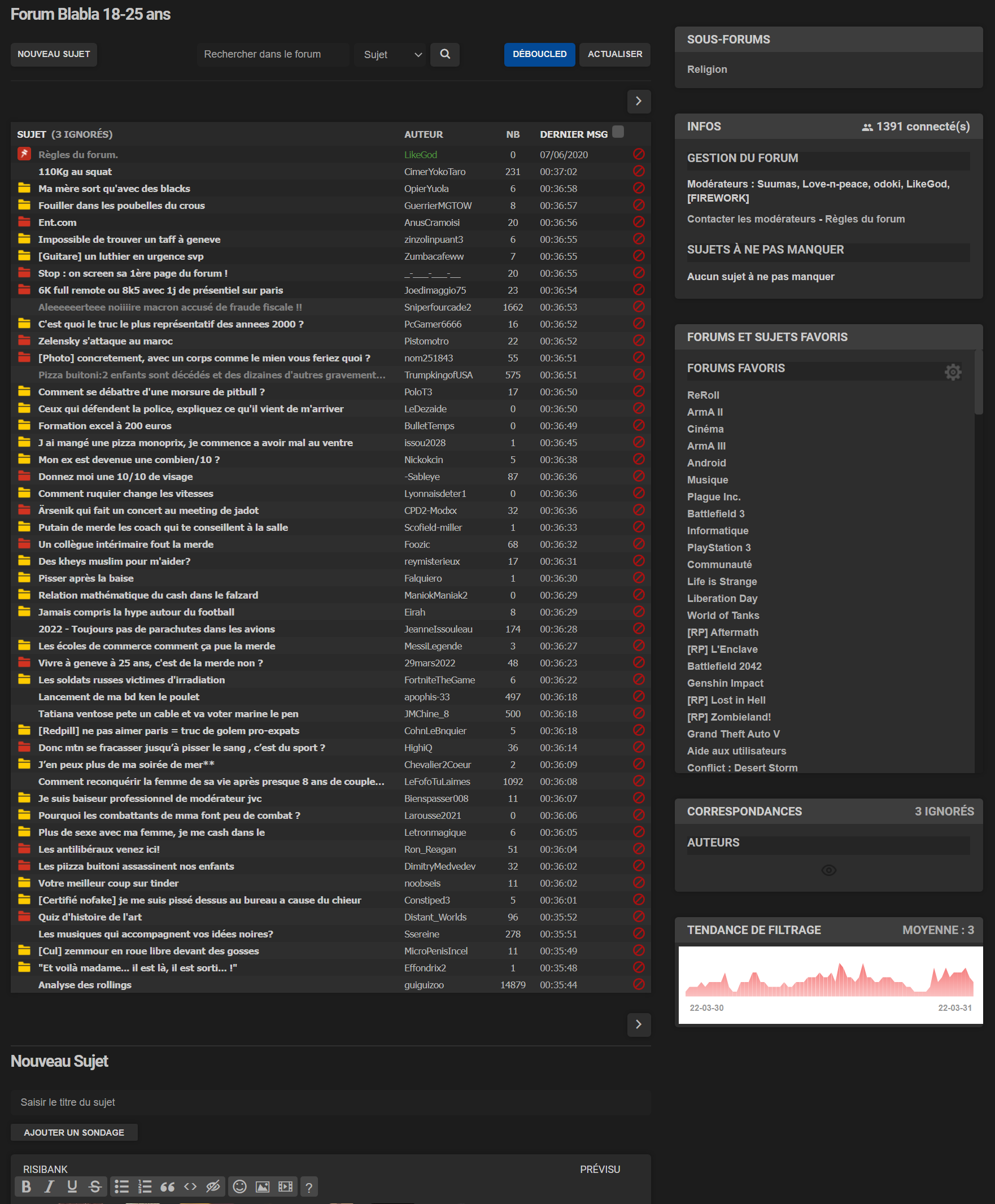Screen dimensions: 995x1204
Task: Click the folder icon beside "Ent.com"
Action: (x=24, y=223)
